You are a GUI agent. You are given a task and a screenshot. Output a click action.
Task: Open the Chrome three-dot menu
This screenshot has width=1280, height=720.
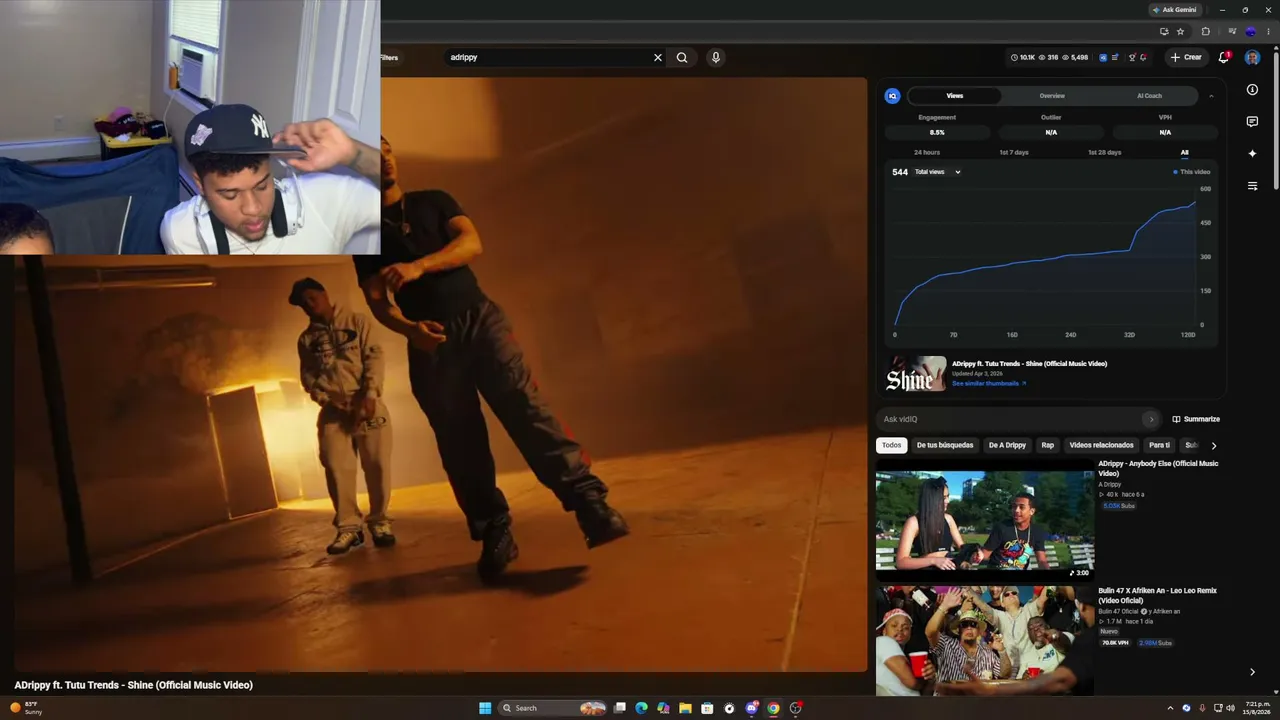1268,32
